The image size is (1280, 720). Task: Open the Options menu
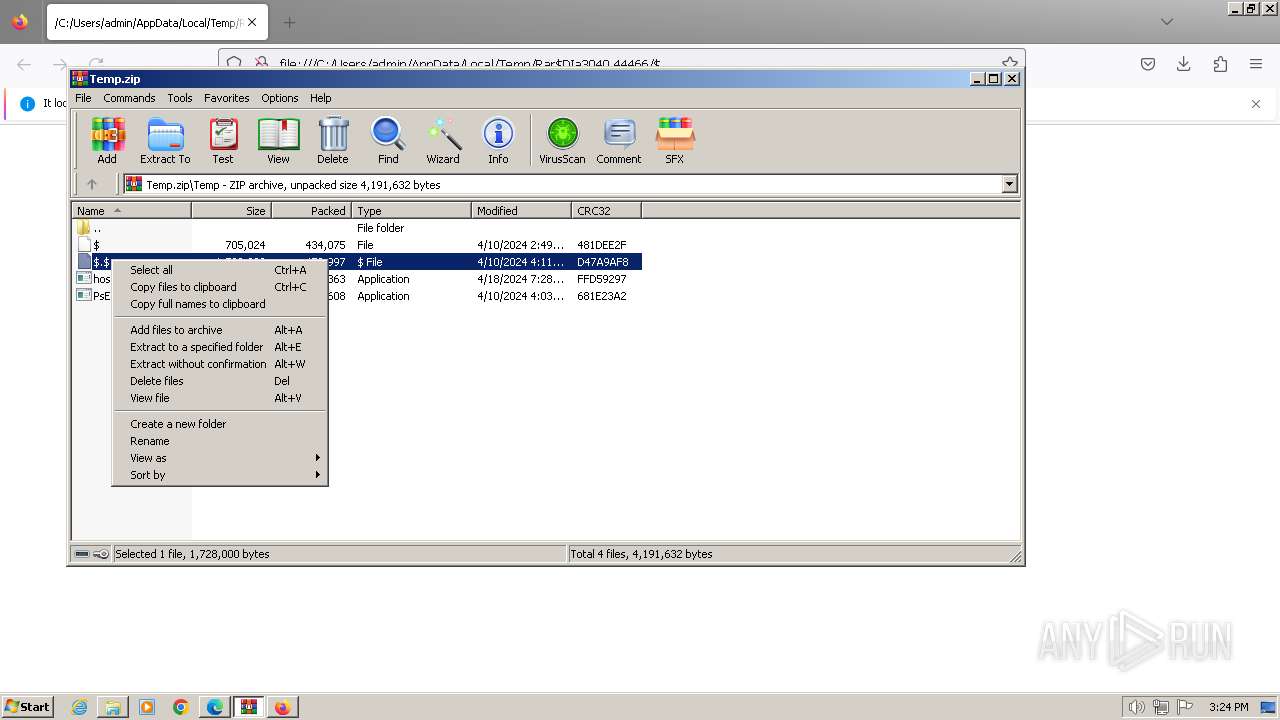pos(280,98)
